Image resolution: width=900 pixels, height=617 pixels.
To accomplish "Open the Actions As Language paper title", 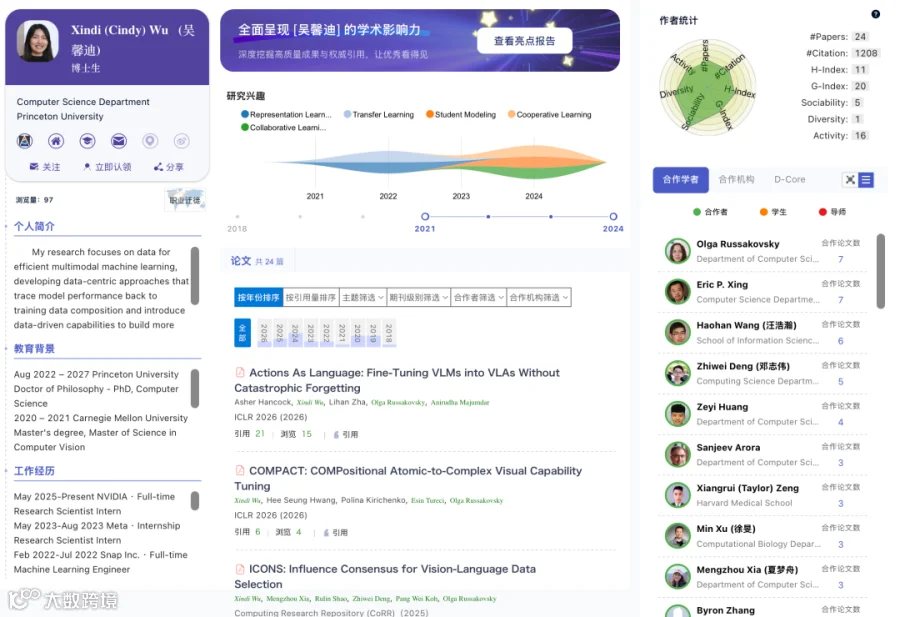I will [397, 380].
